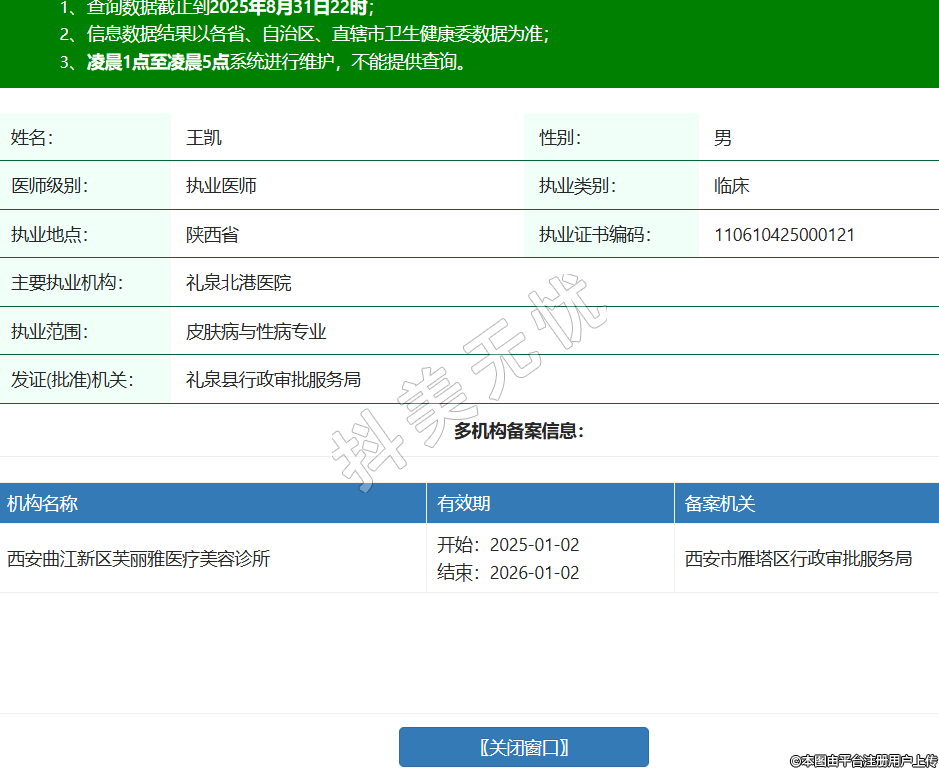939x768 pixels.
Task: Click the 关闭窗口 button
Action: click(x=523, y=747)
